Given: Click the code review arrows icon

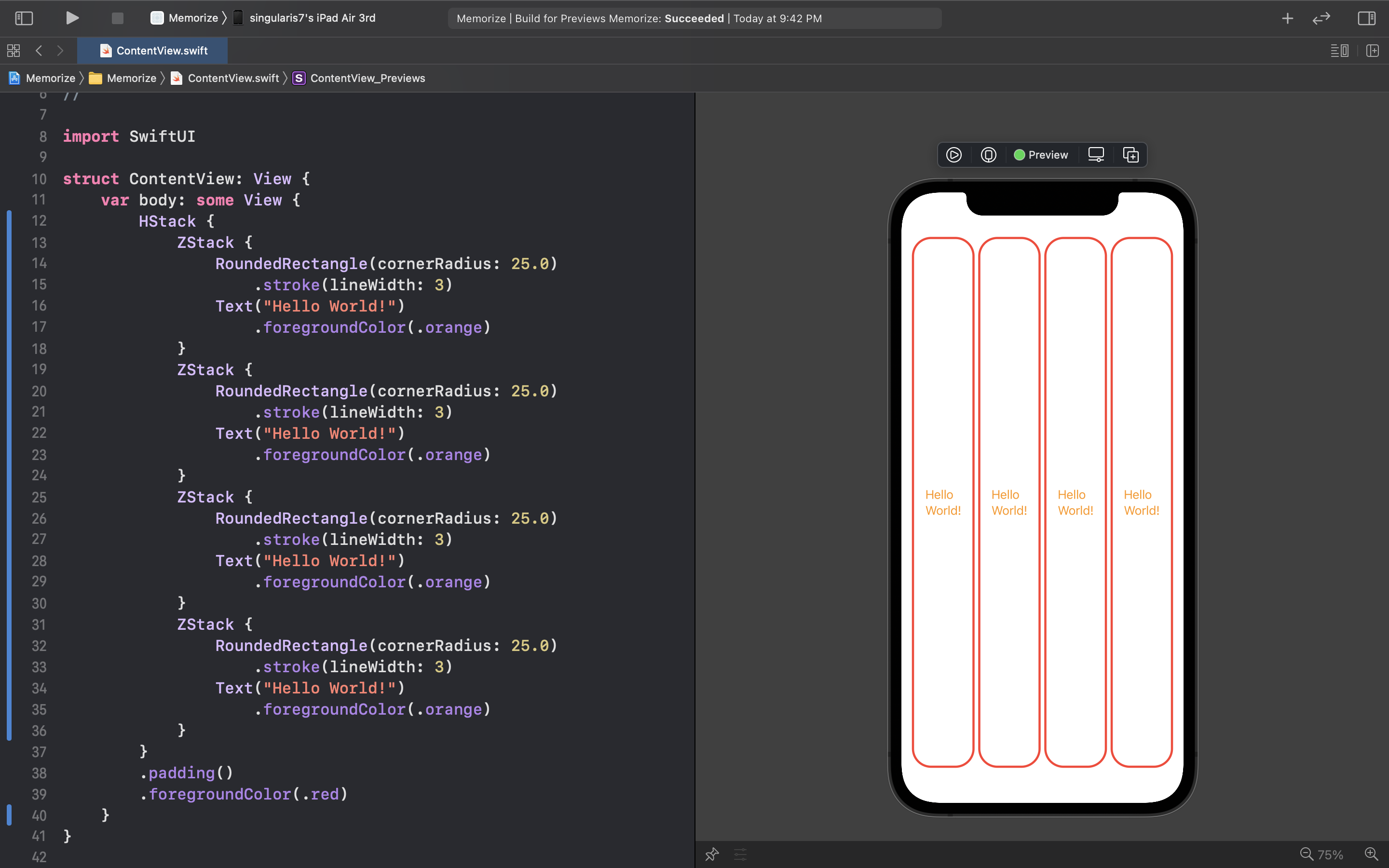Looking at the screenshot, I should coord(1321,18).
